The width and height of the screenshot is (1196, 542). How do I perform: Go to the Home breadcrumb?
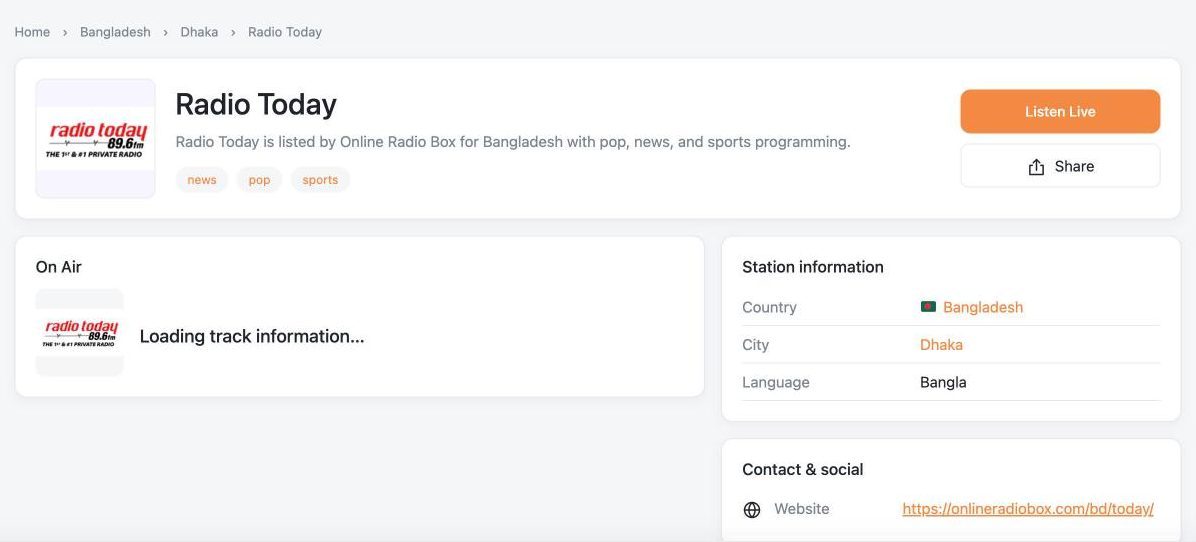click(x=32, y=32)
